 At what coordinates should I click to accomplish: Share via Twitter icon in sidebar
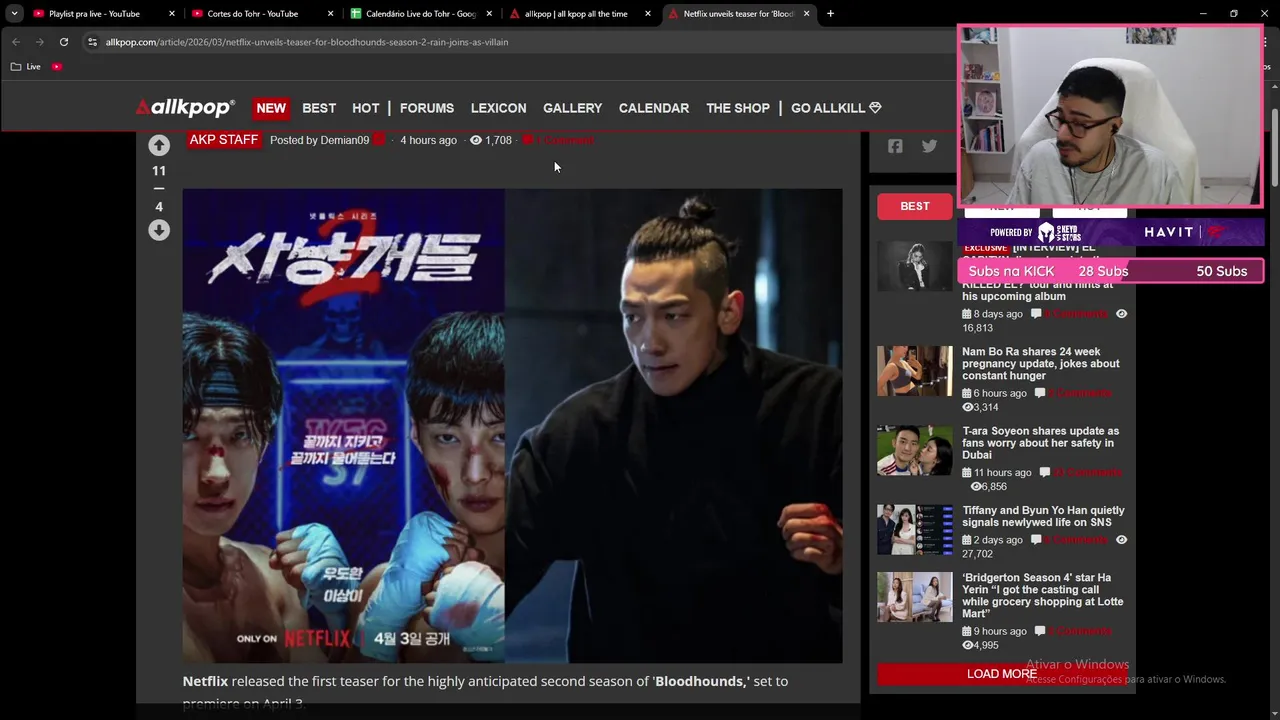[x=929, y=146]
